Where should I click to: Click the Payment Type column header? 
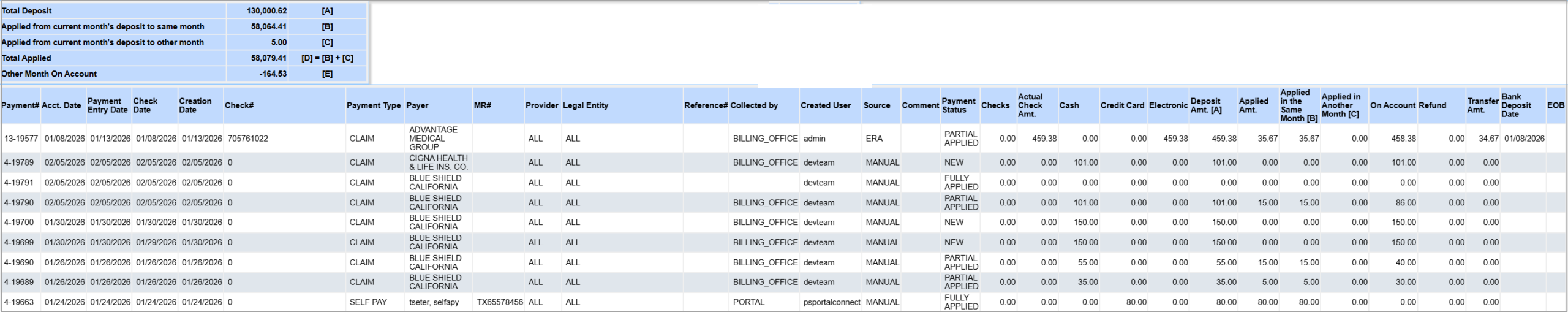tap(373, 105)
